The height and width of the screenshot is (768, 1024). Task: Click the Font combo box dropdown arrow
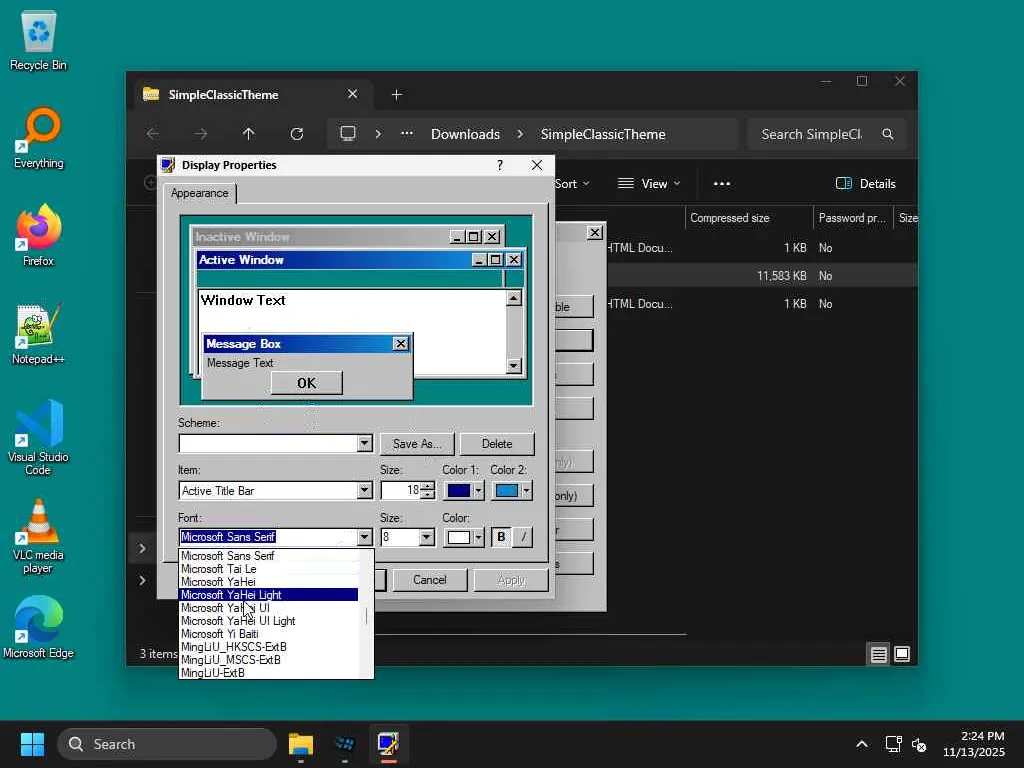tap(365, 537)
